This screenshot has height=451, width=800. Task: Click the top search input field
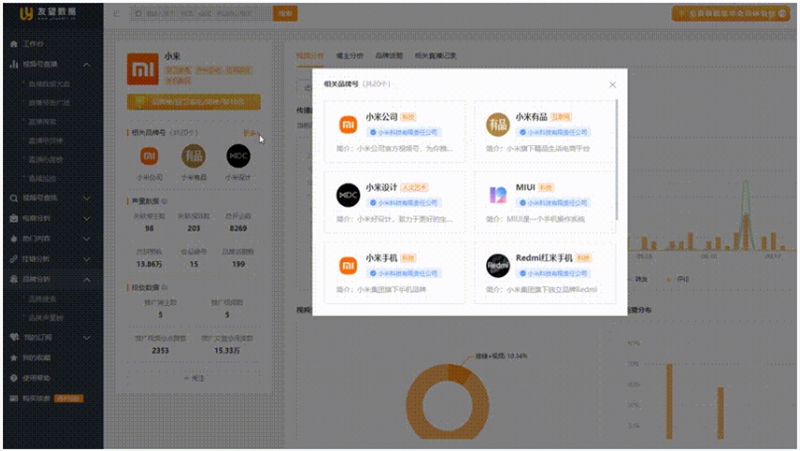coord(201,14)
